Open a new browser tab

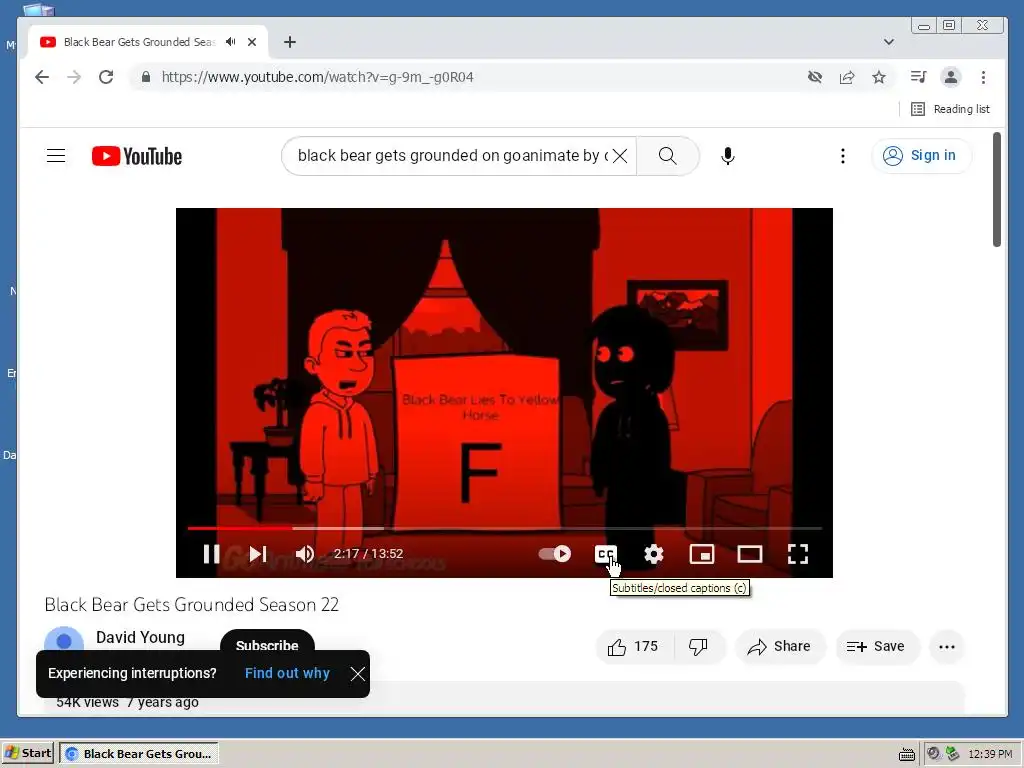(290, 42)
